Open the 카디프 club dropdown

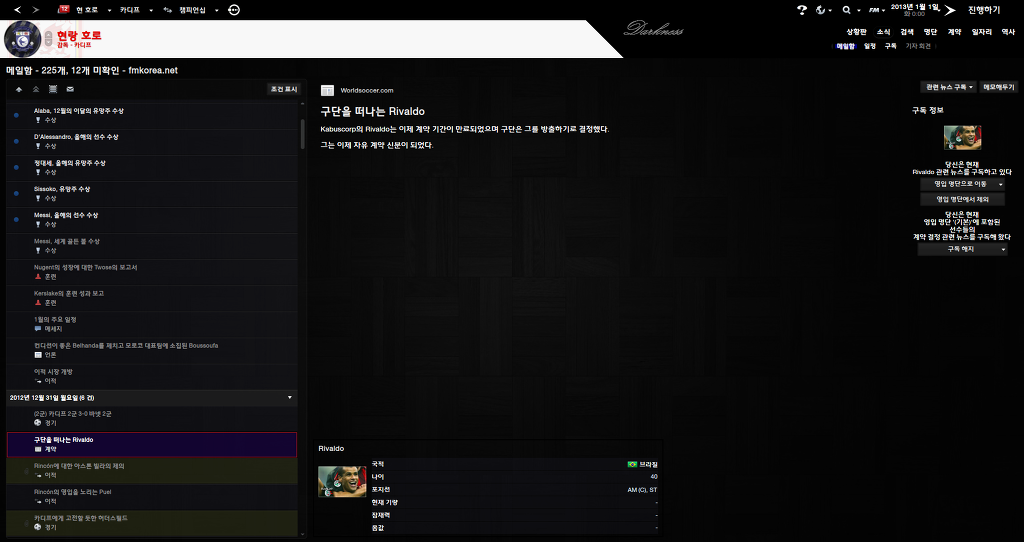(136, 10)
